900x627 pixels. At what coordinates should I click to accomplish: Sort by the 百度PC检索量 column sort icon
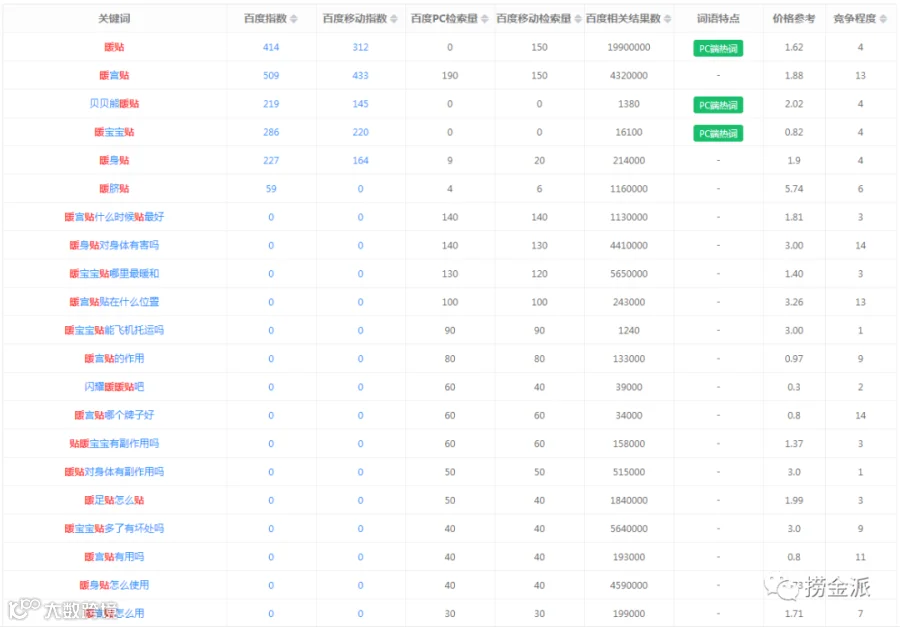point(484,19)
